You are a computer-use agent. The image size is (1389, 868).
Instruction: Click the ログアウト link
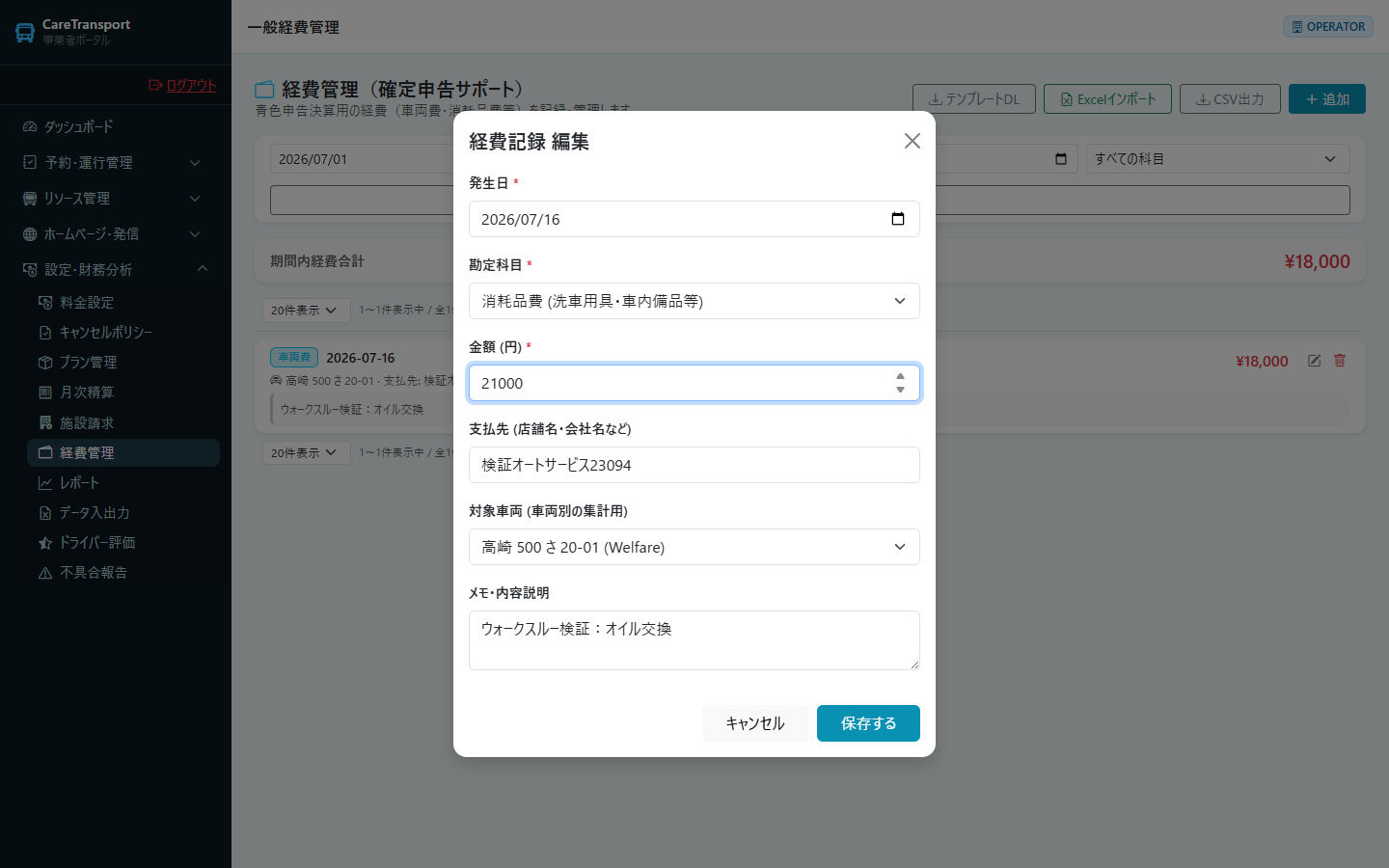click(182, 85)
